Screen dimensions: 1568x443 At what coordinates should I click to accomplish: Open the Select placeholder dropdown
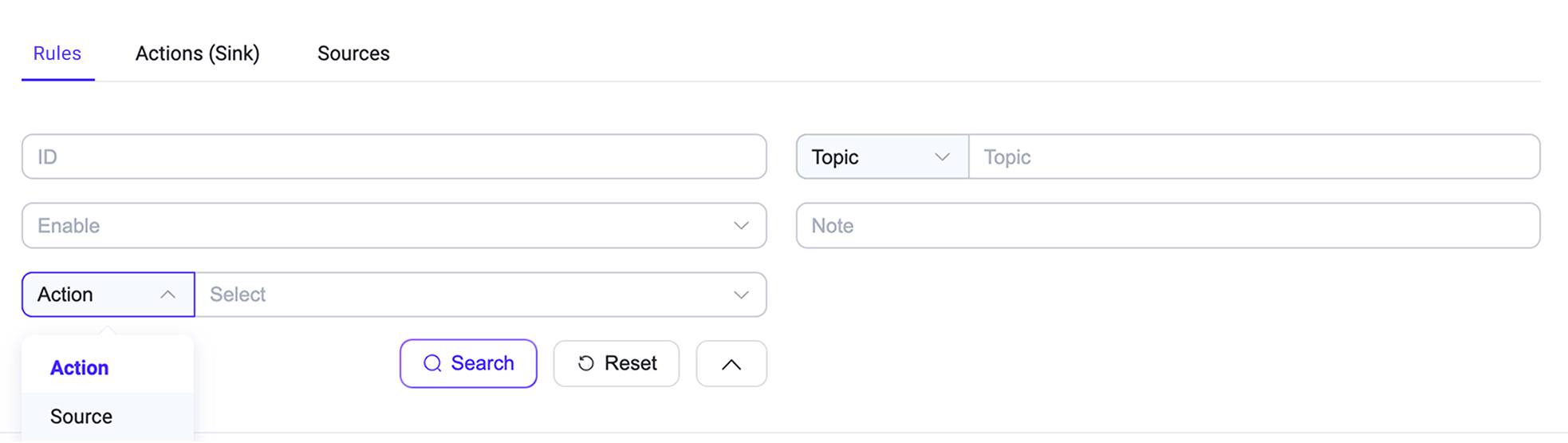tap(463, 295)
